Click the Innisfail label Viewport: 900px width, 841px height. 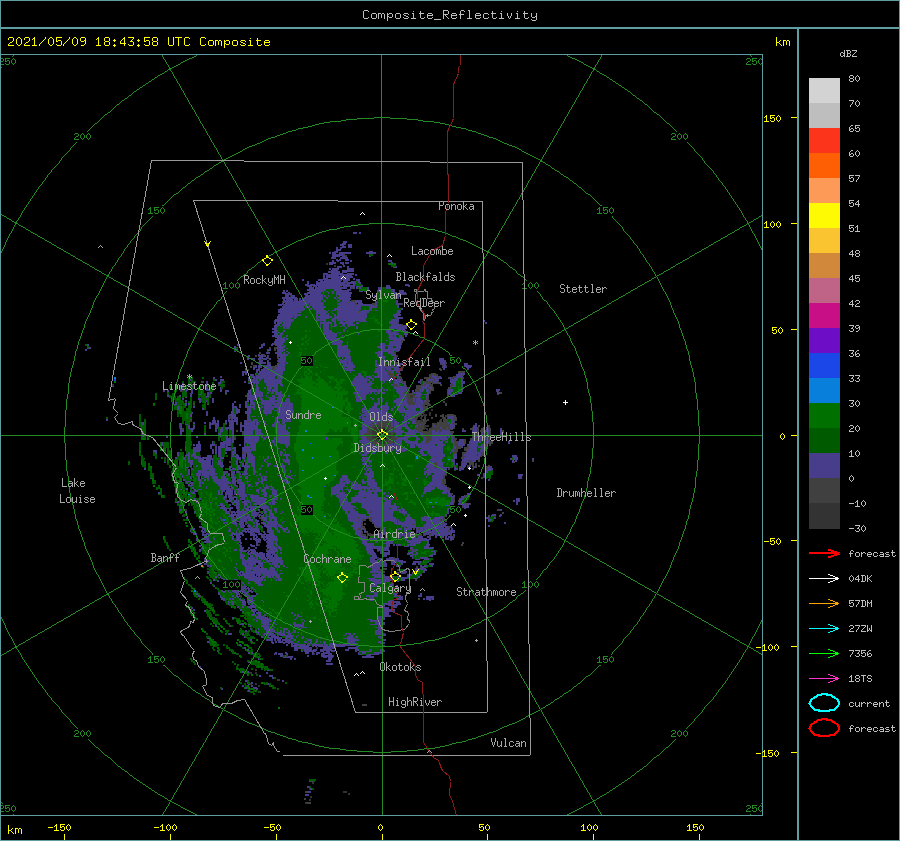[404, 362]
